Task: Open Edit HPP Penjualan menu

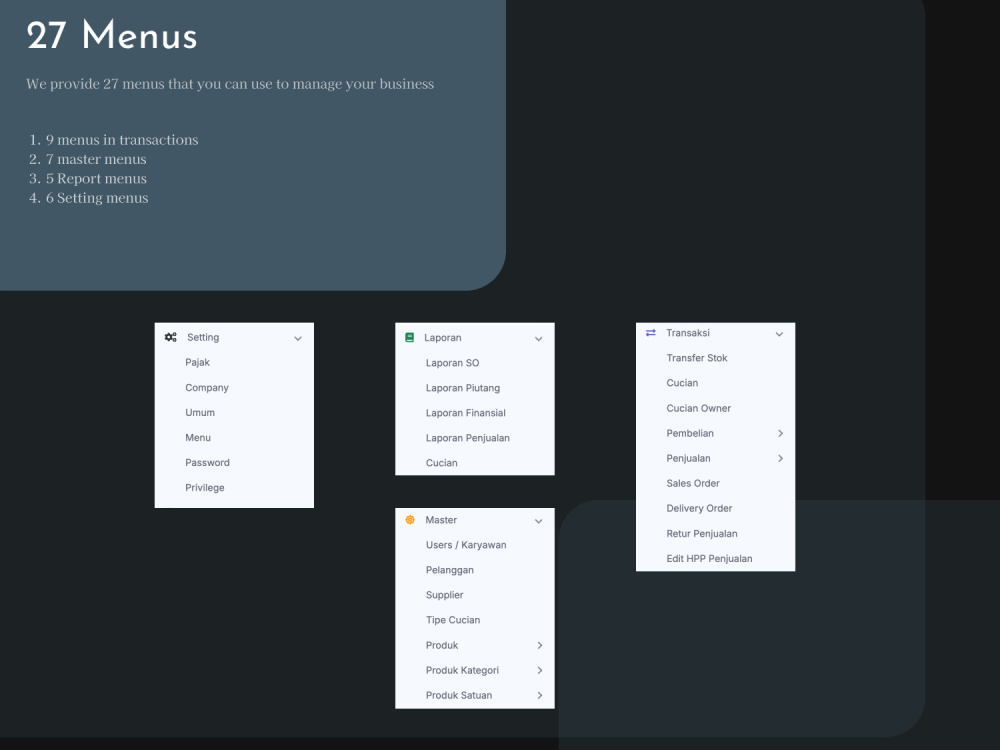Action: [x=709, y=559]
